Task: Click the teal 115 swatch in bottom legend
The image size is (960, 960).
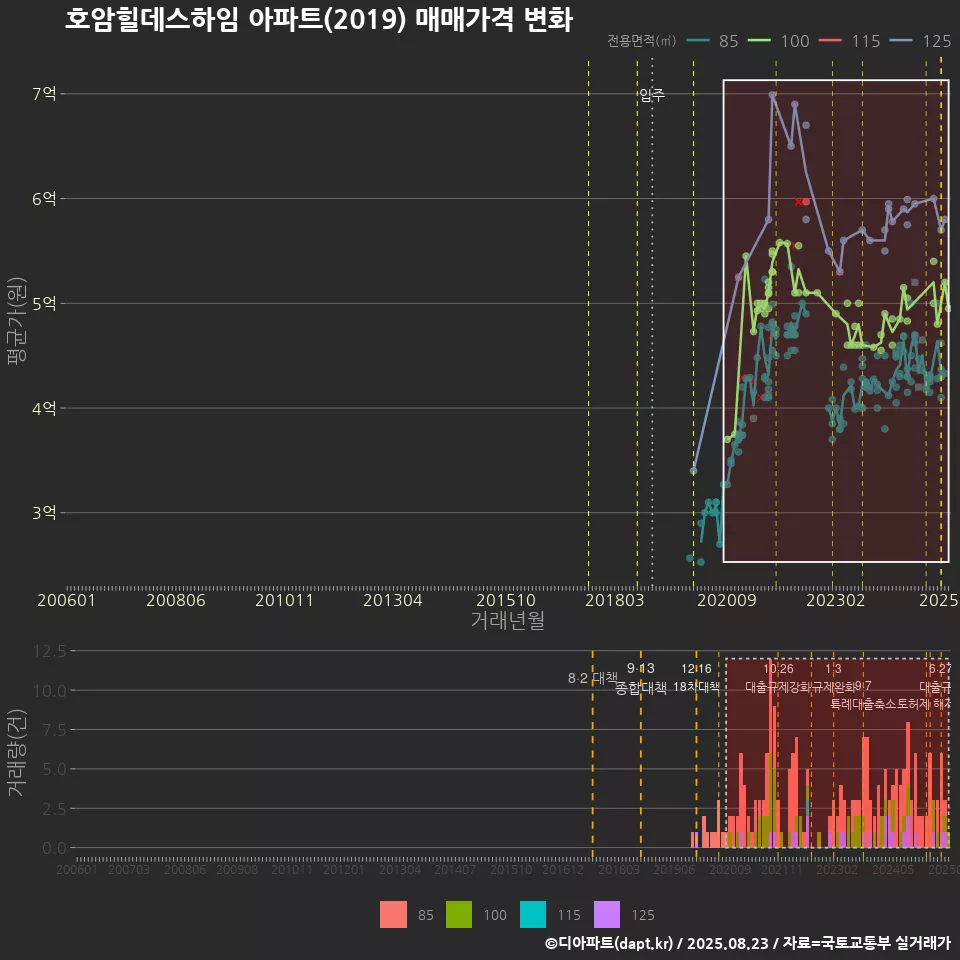Action: (533, 915)
